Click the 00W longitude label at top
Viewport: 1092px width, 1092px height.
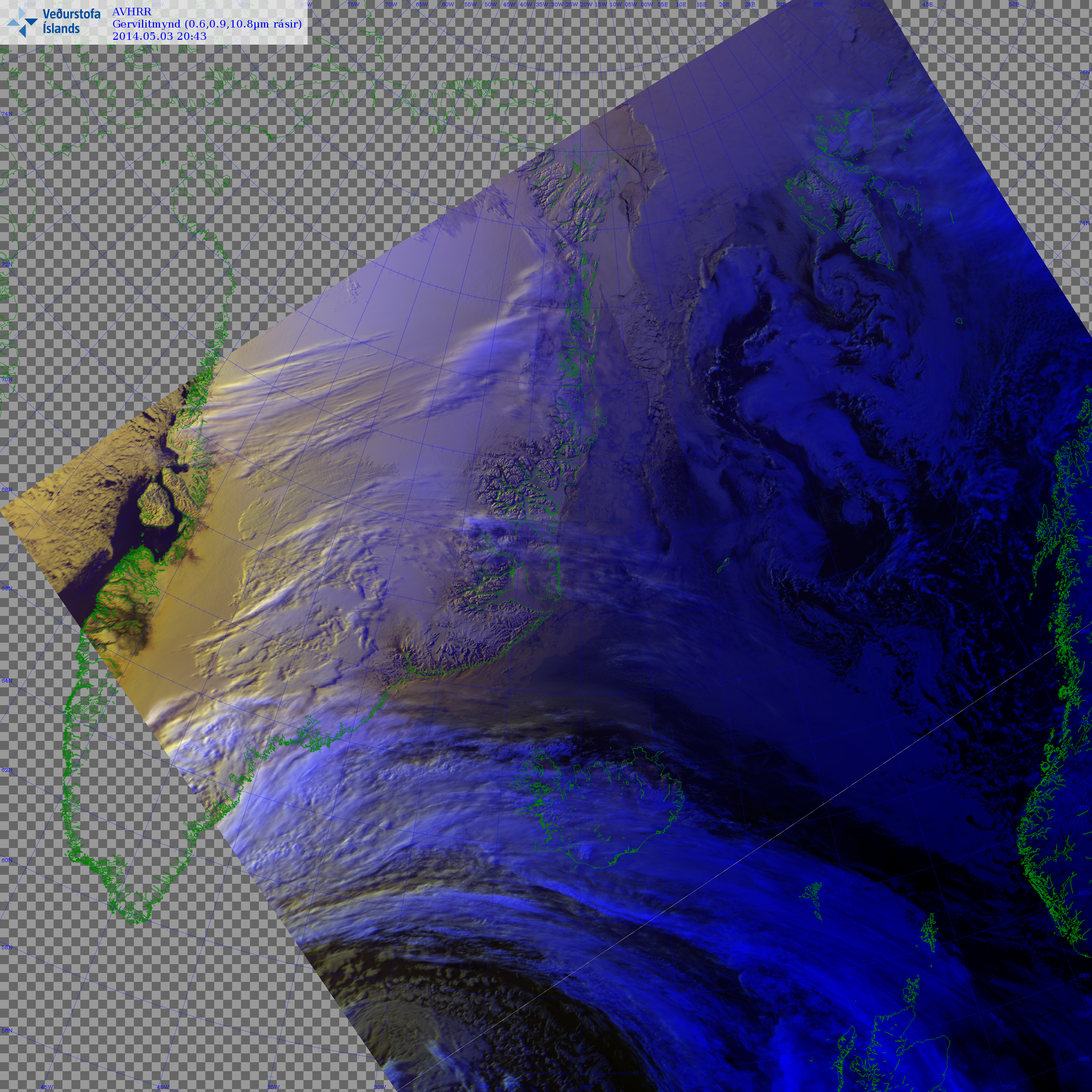pyautogui.click(x=647, y=4)
